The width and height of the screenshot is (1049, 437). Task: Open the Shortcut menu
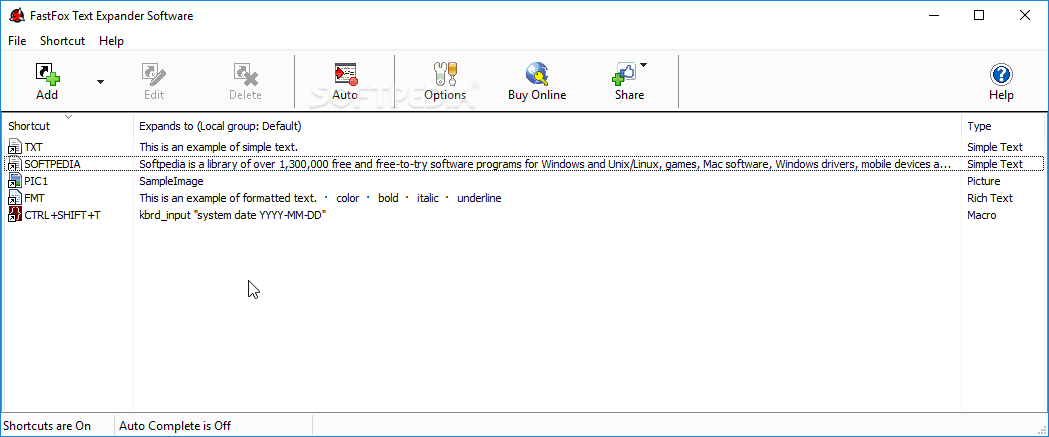coord(62,41)
